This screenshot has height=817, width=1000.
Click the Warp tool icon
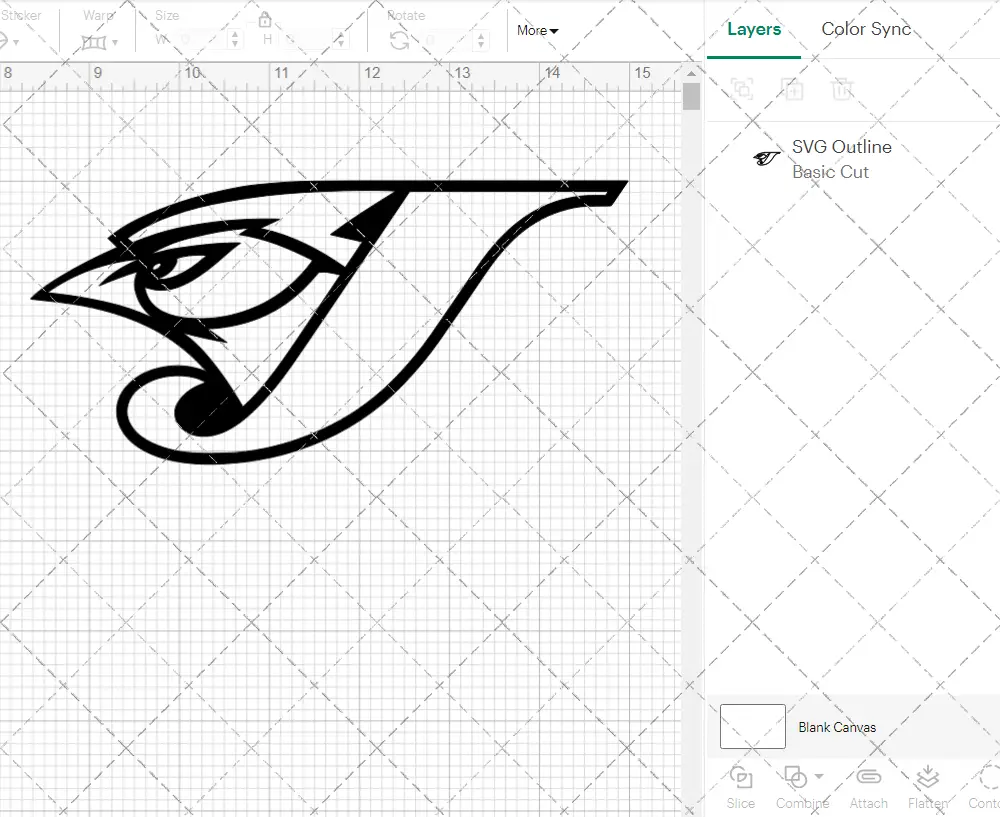tap(94, 43)
